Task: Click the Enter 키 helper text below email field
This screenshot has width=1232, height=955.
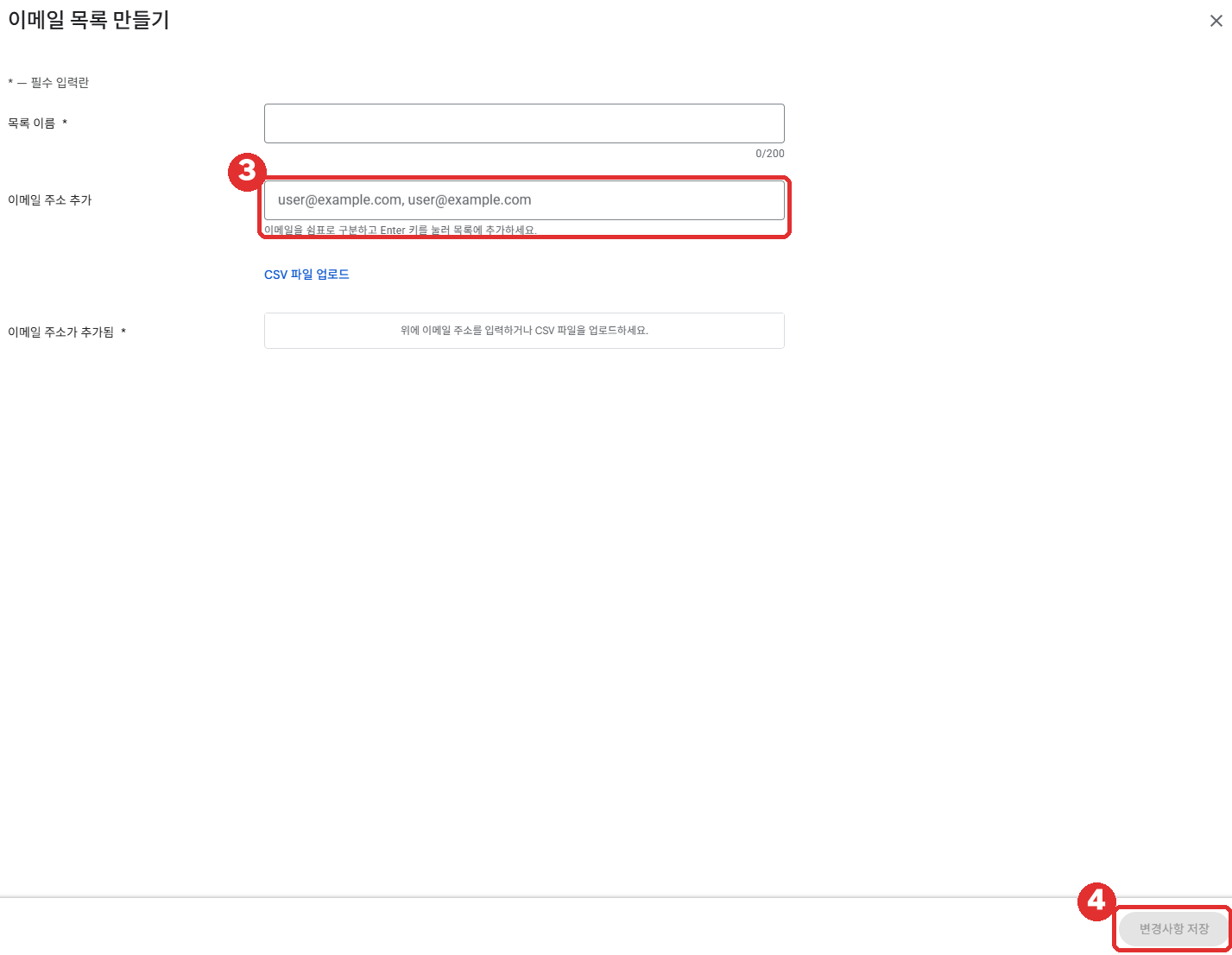Action: (401, 231)
